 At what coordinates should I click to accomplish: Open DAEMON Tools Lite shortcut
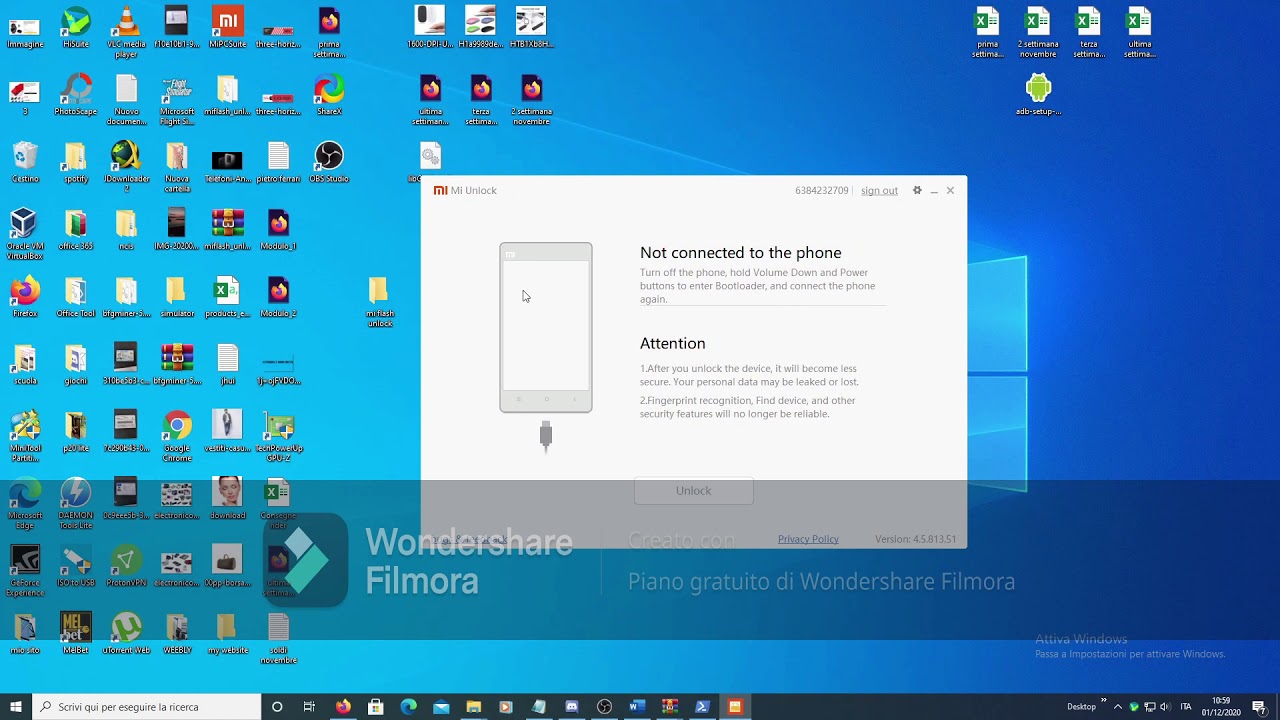point(76,503)
